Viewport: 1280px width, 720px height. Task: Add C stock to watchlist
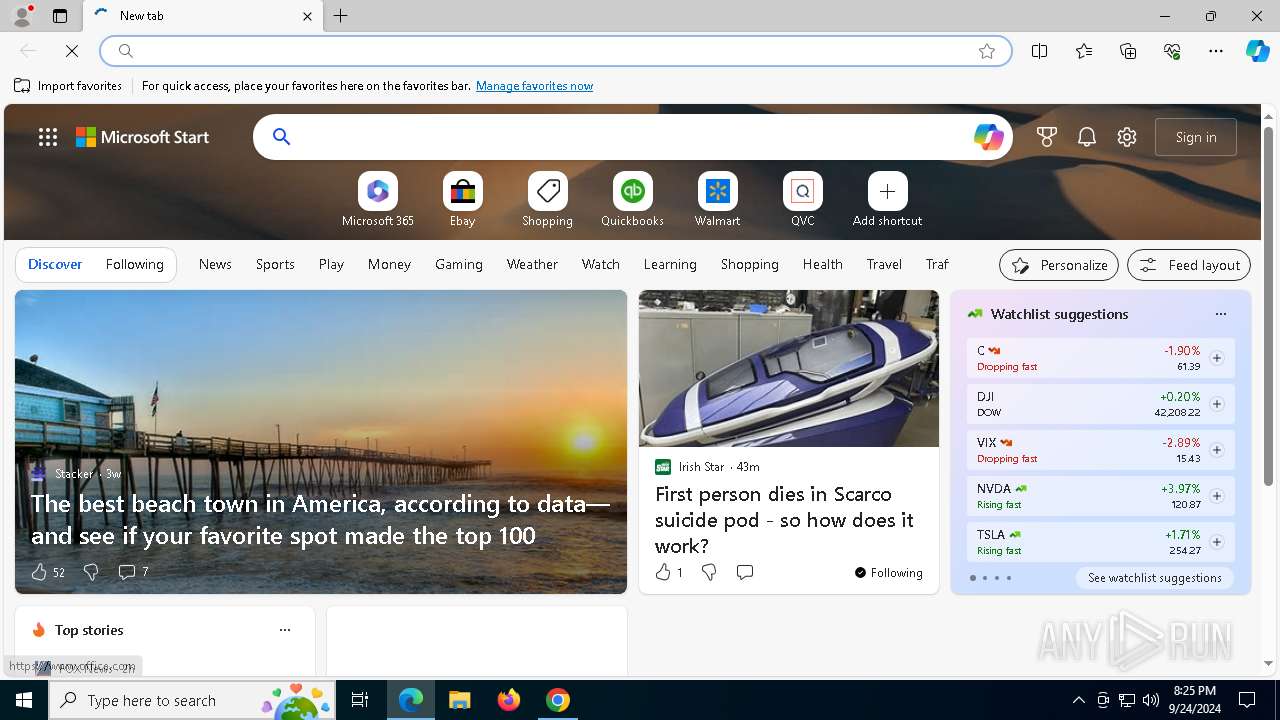1217,358
